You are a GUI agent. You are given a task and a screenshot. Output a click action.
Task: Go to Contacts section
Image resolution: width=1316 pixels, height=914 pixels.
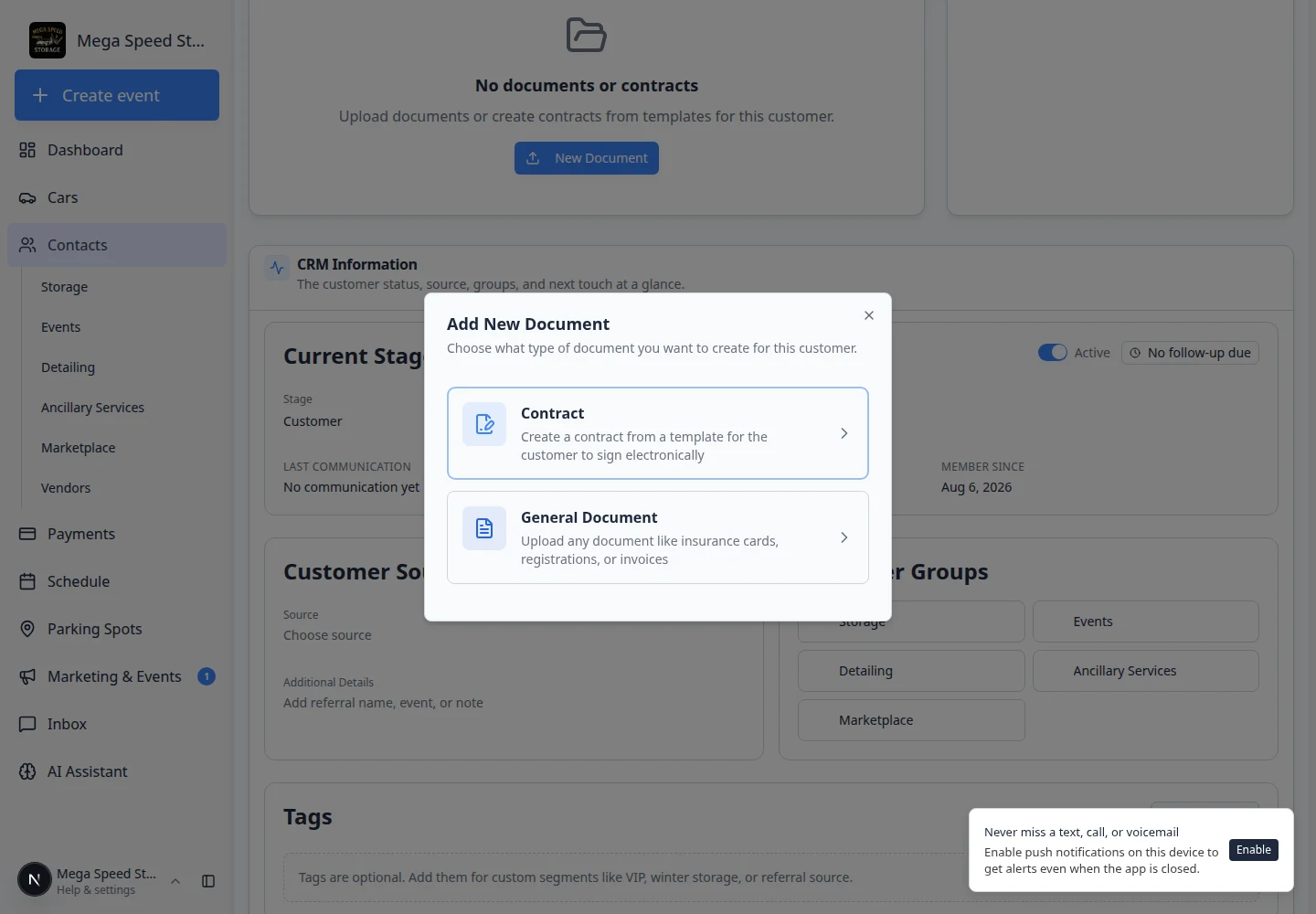(117, 245)
